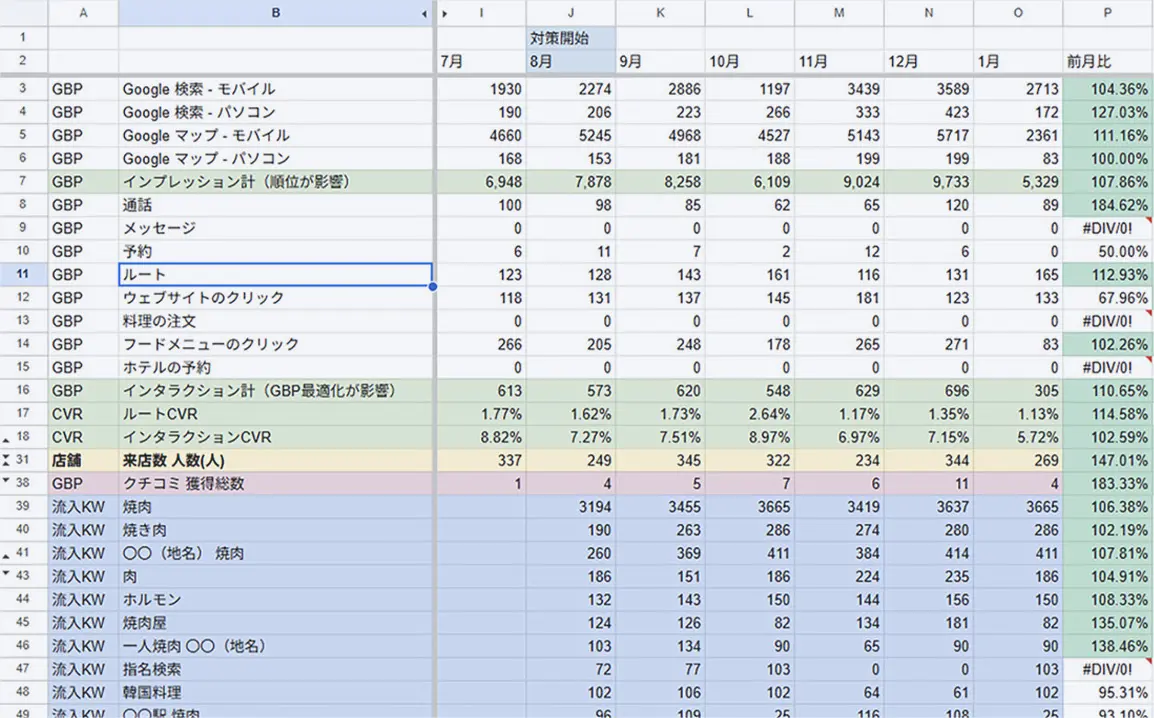Click the 7月 month header cell
The image size is (1154, 718).
tap(481, 62)
